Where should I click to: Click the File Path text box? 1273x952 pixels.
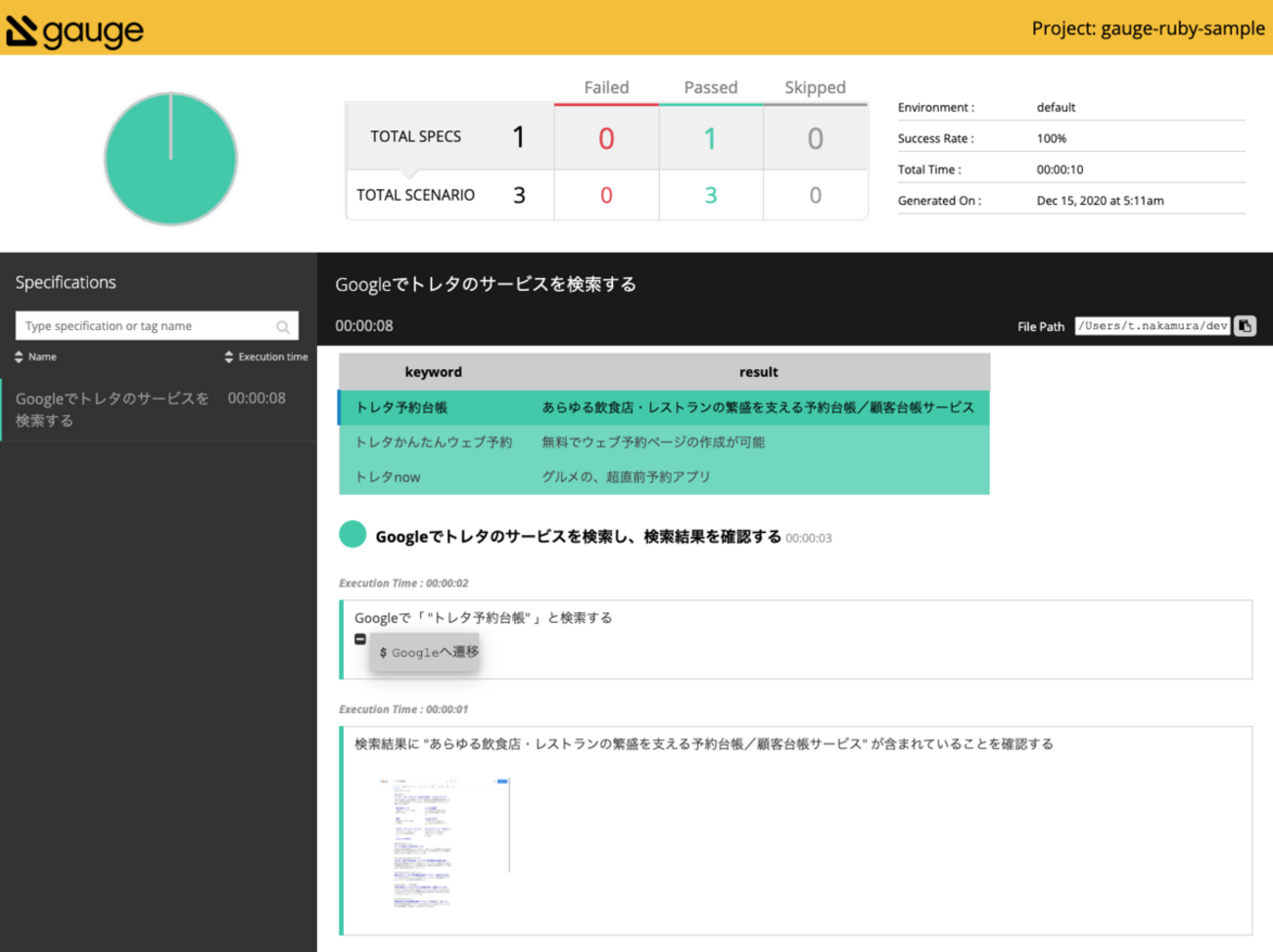(x=1152, y=326)
